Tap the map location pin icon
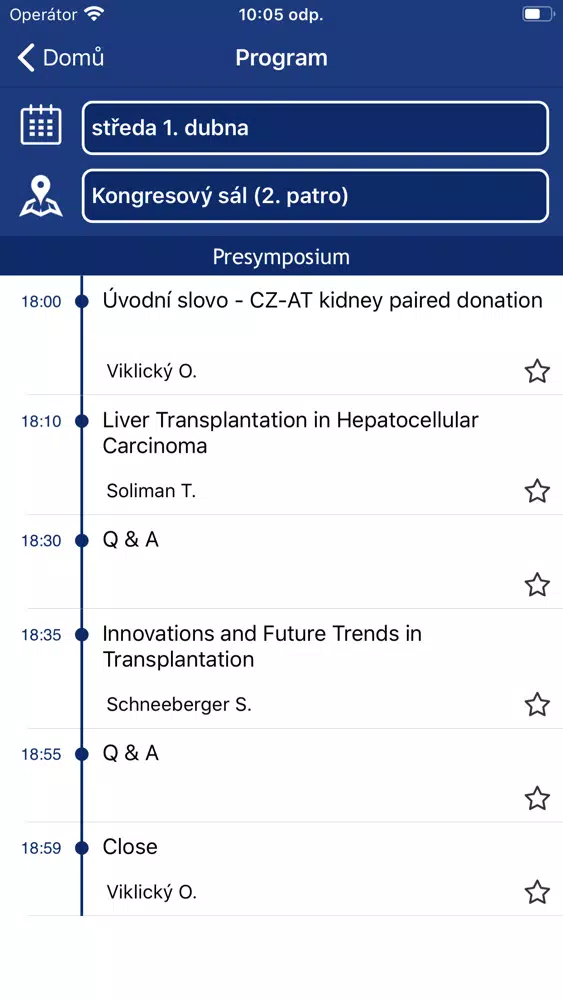563x1000 pixels. point(41,196)
